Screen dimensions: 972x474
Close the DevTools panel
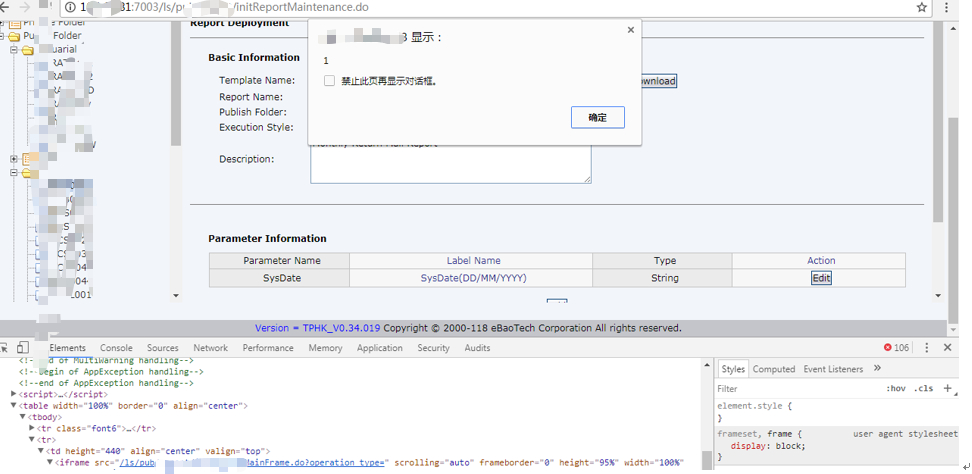(947, 348)
